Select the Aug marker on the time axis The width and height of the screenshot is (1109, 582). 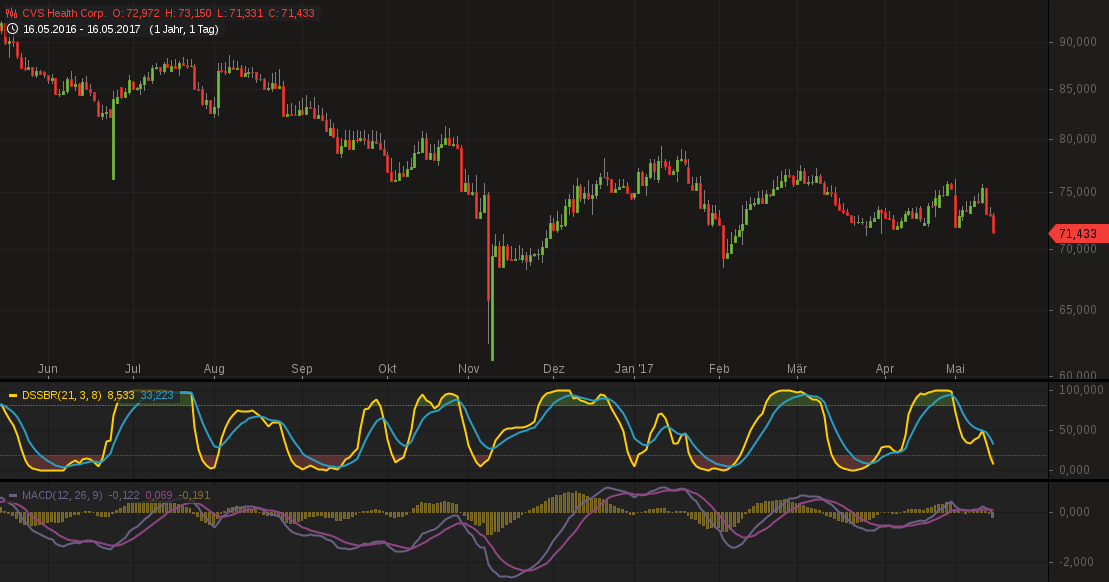pyautogui.click(x=214, y=369)
